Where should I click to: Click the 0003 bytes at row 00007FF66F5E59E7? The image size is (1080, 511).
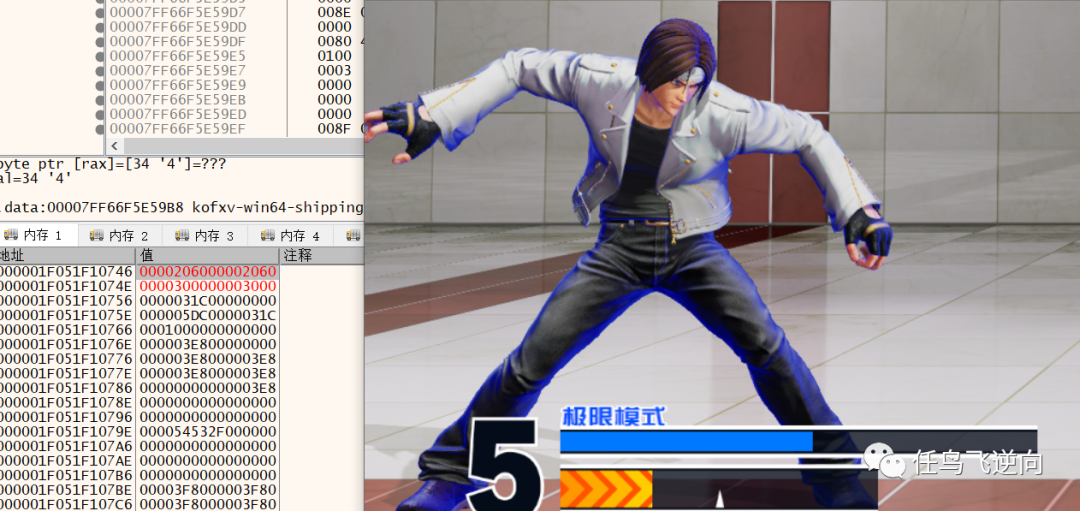pyautogui.click(x=335, y=71)
